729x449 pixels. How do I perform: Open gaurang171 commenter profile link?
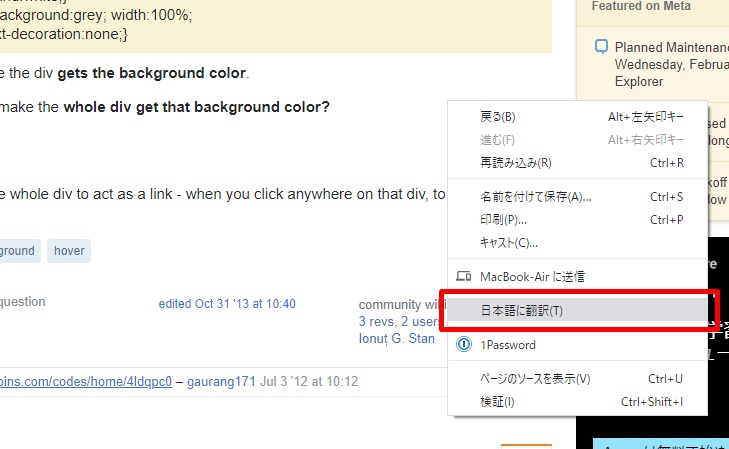[221, 381]
